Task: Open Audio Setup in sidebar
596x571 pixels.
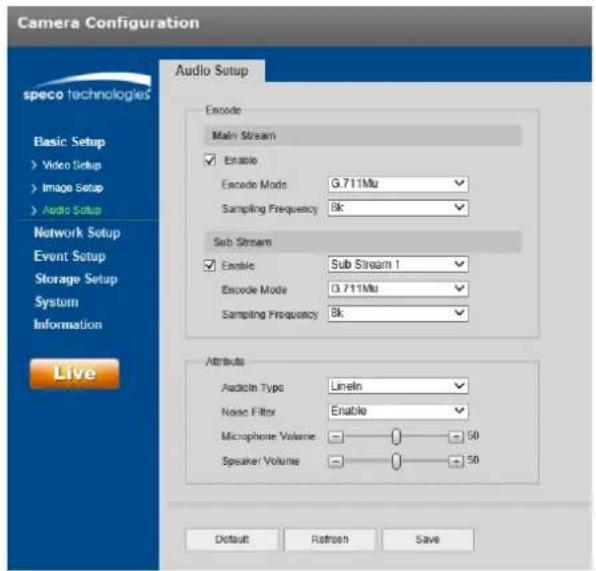Action: pos(71,210)
